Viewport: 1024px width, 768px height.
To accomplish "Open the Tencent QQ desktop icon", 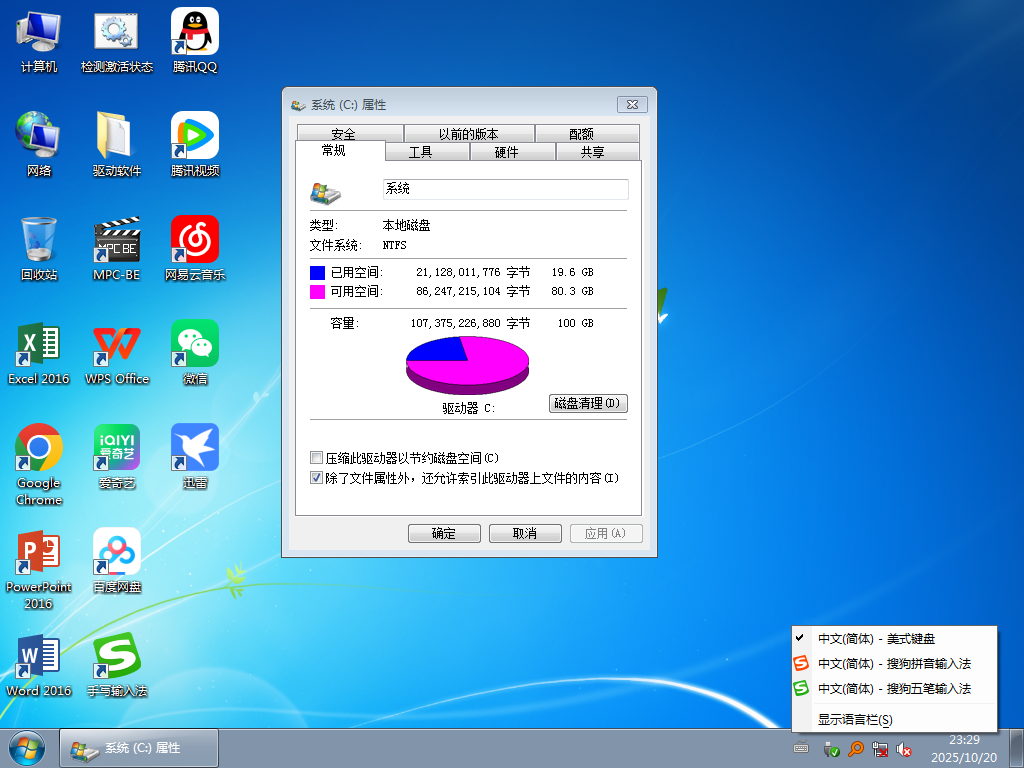I will pyautogui.click(x=194, y=33).
